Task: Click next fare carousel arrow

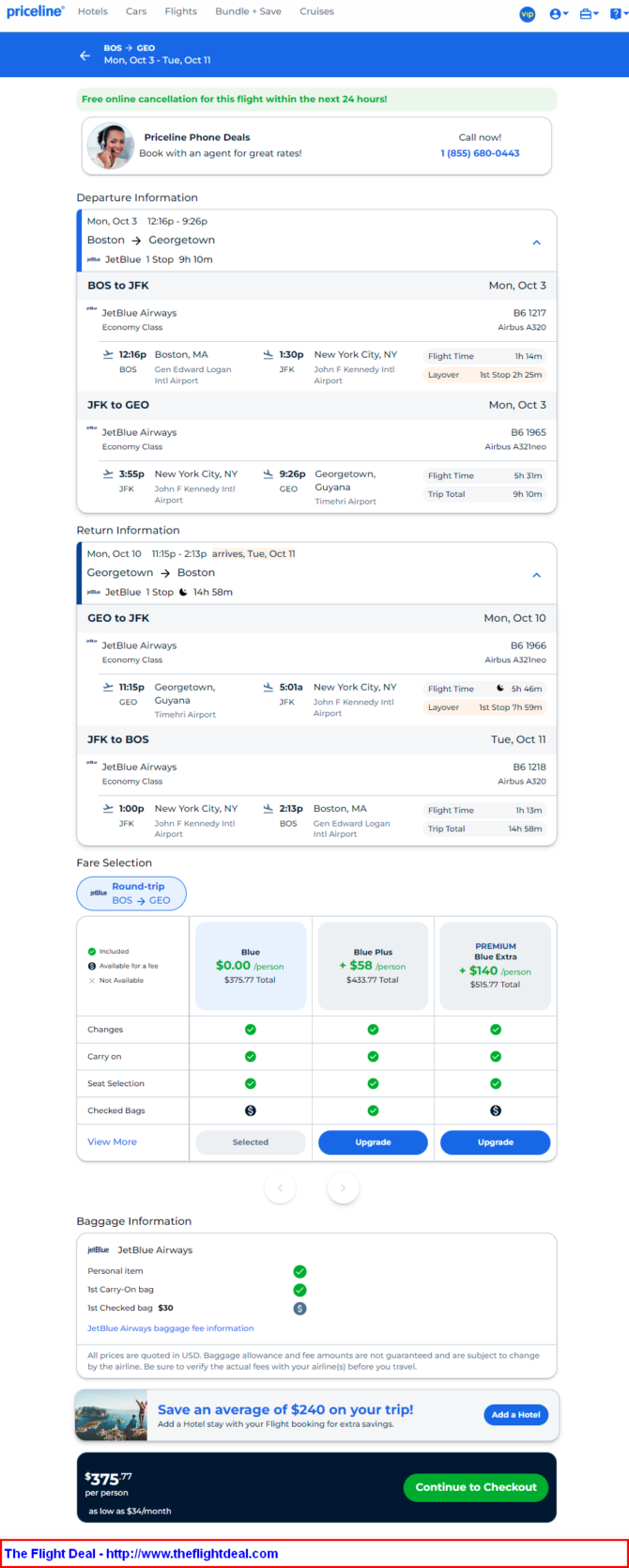Action: [x=343, y=1188]
